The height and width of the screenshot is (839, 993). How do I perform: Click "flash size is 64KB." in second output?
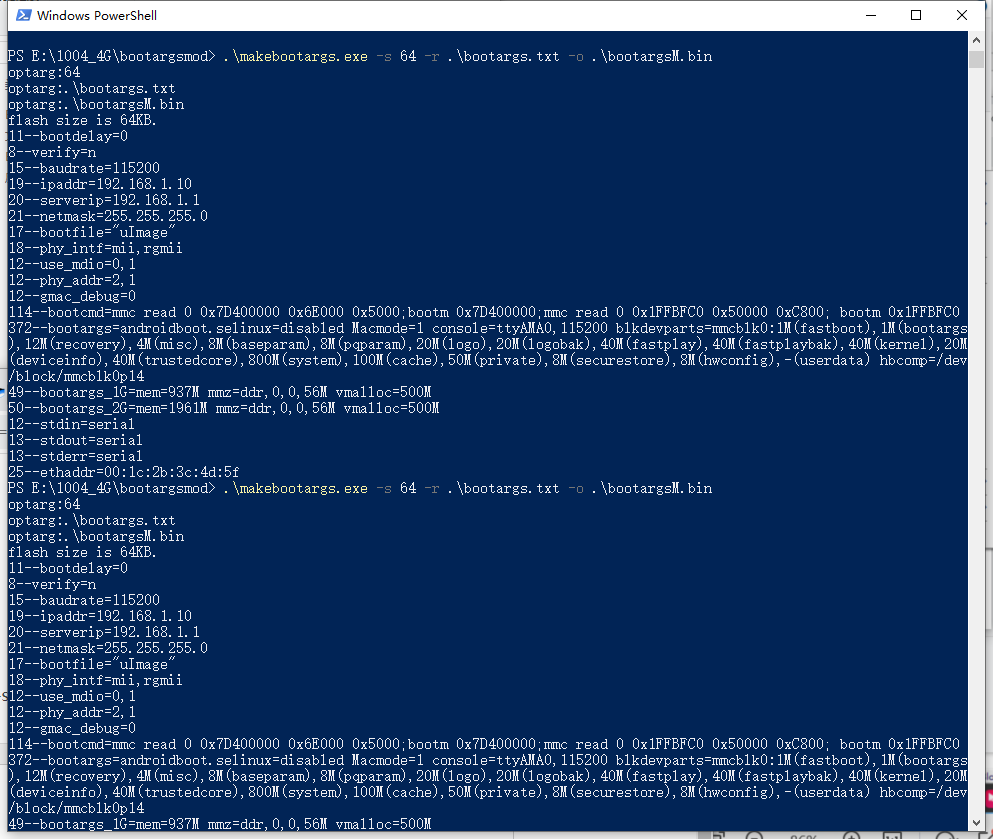[x=82, y=552]
